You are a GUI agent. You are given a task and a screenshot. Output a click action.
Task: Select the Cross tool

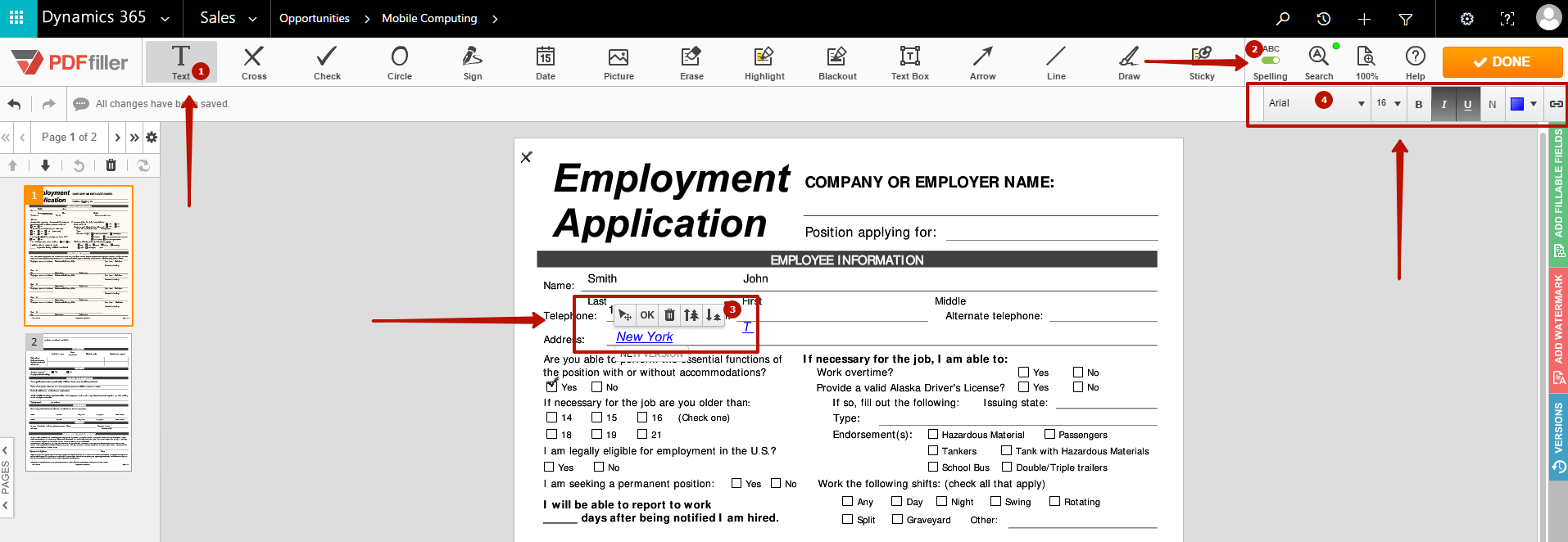coord(254,61)
